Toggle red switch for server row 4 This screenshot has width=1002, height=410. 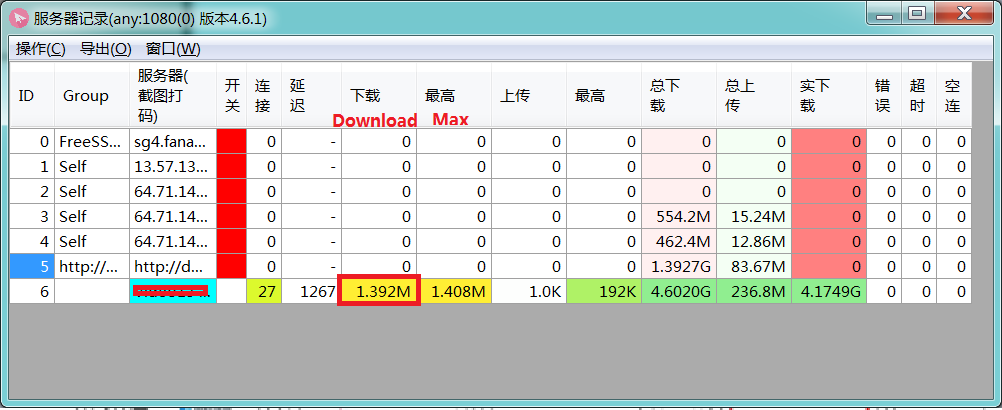[231, 241]
